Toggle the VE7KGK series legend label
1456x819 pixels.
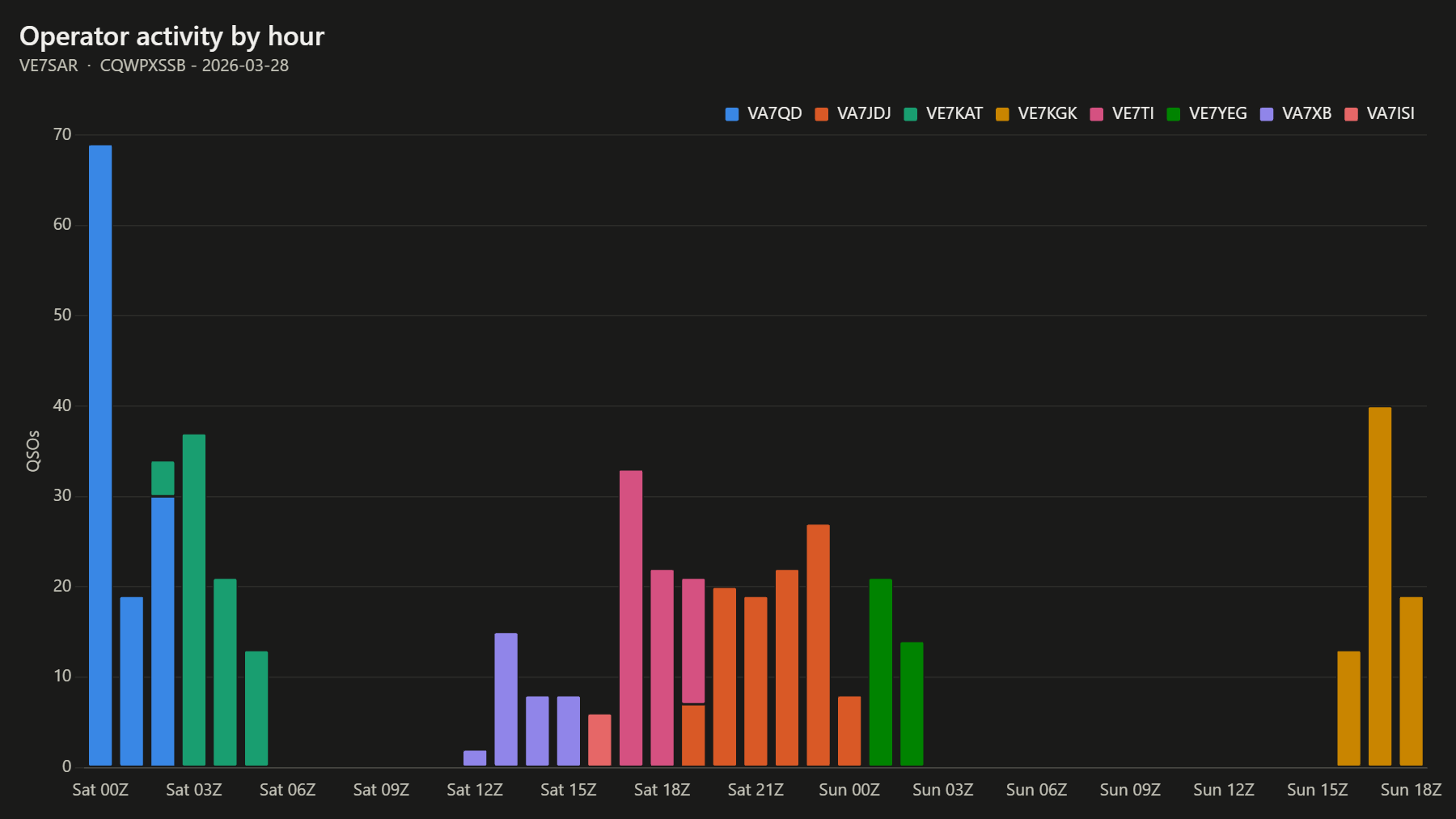point(1048,114)
